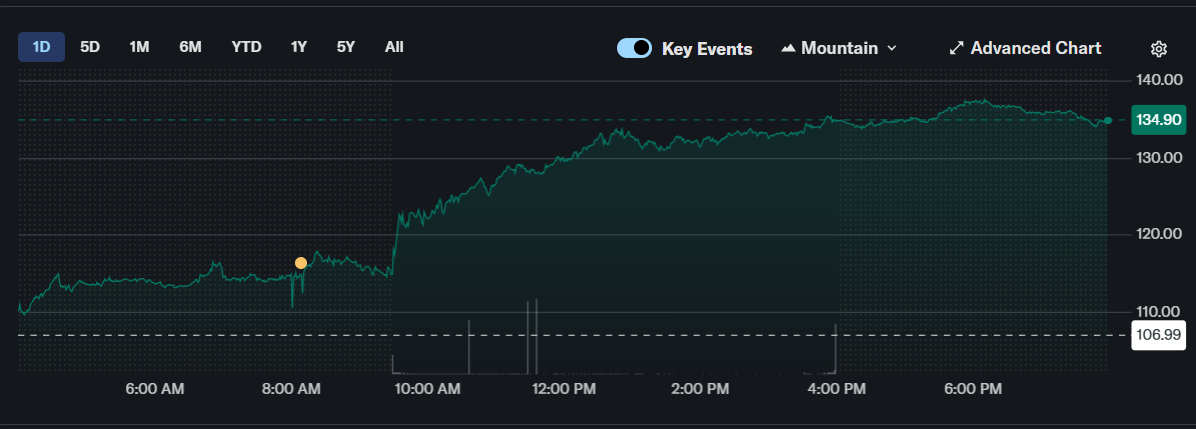The width and height of the screenshot is (1196, 429).
Task: Open the Advanced Chart link
Action: (1035, 48)
